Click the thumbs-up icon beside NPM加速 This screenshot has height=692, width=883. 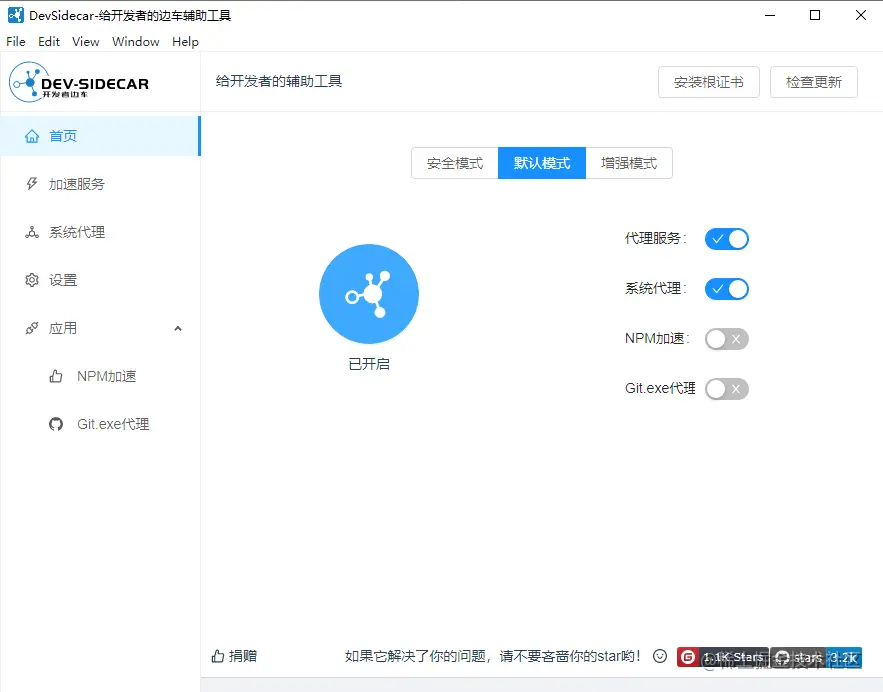pos(56,376)
